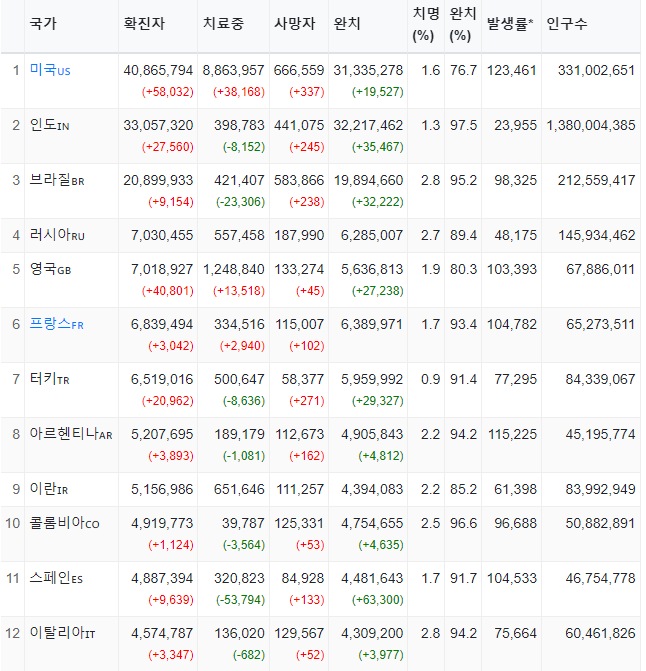Select the 브라질 BR country name
The height and width of the screenshot is (671, 646).
tap(57, 180)
